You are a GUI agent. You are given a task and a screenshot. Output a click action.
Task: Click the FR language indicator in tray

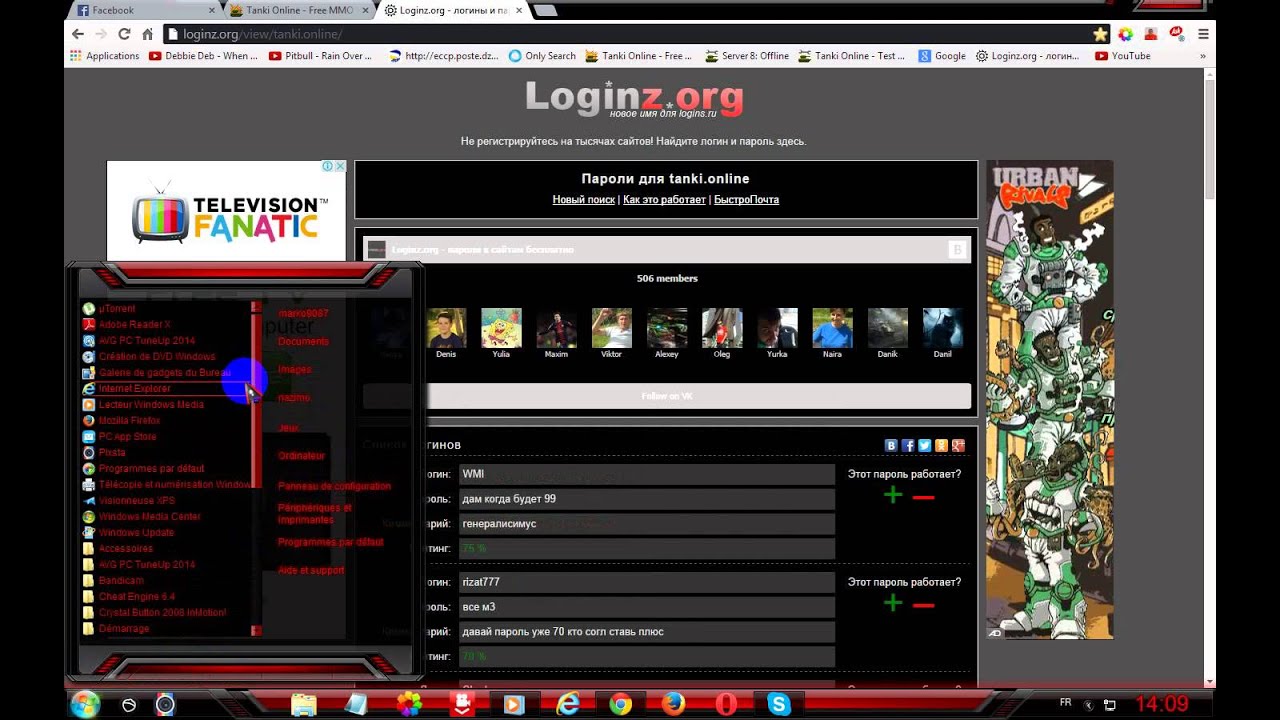pos(1065,703)
